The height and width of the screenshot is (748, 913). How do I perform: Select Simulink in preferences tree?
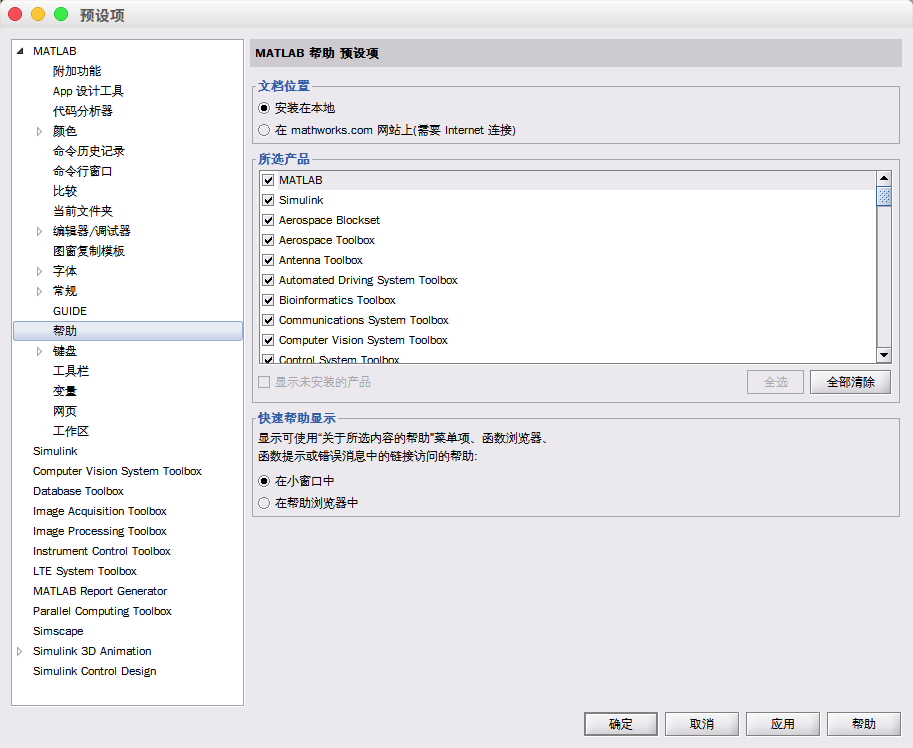(x=55, y=452)
